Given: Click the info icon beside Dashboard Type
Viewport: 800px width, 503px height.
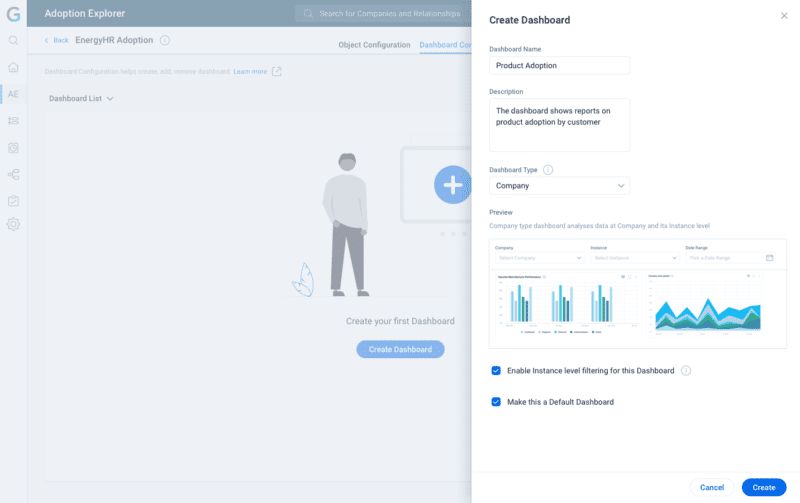Looking at the screenshot, I should pos(548,170).
